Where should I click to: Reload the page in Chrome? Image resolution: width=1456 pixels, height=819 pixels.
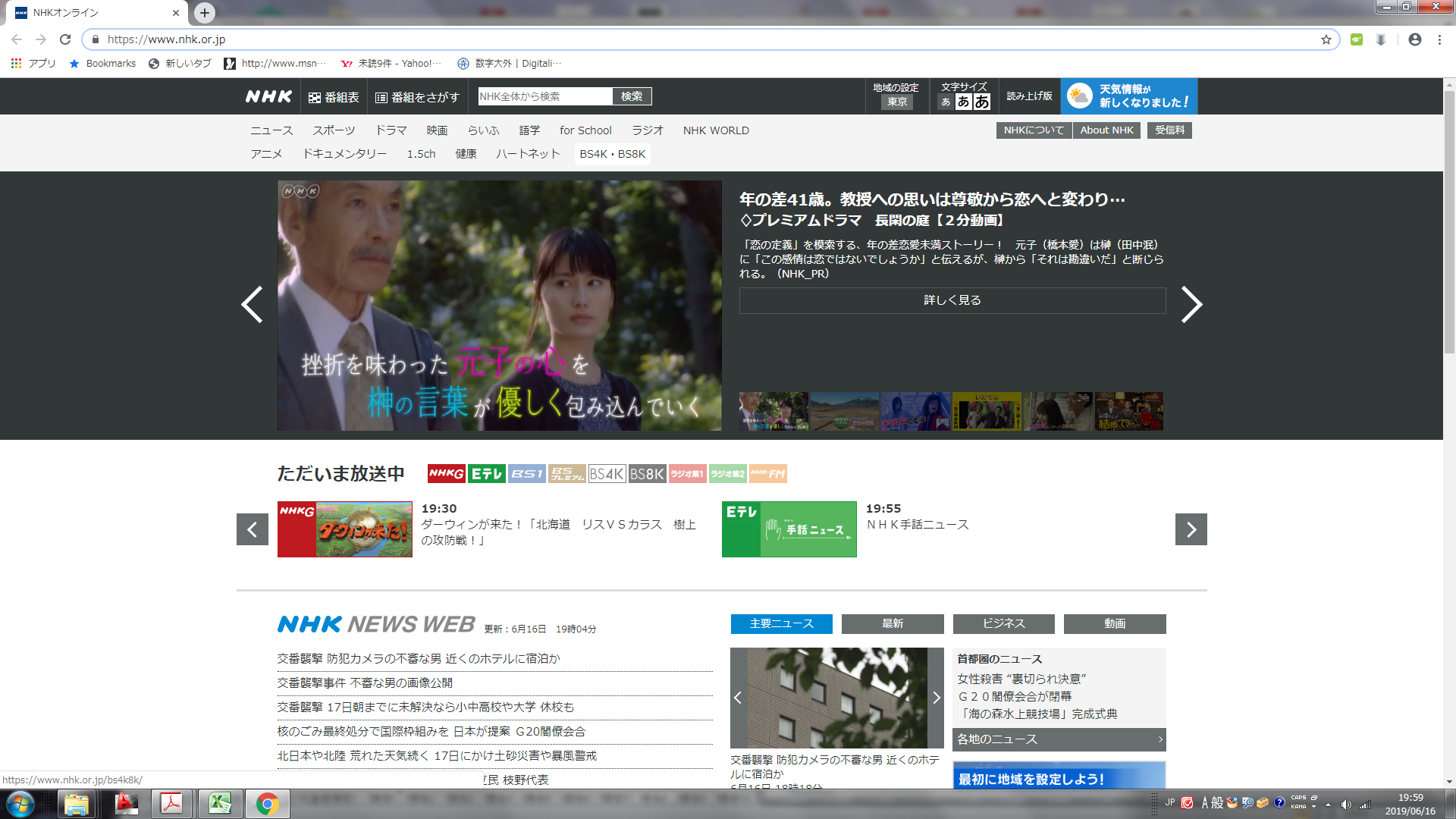65,39
